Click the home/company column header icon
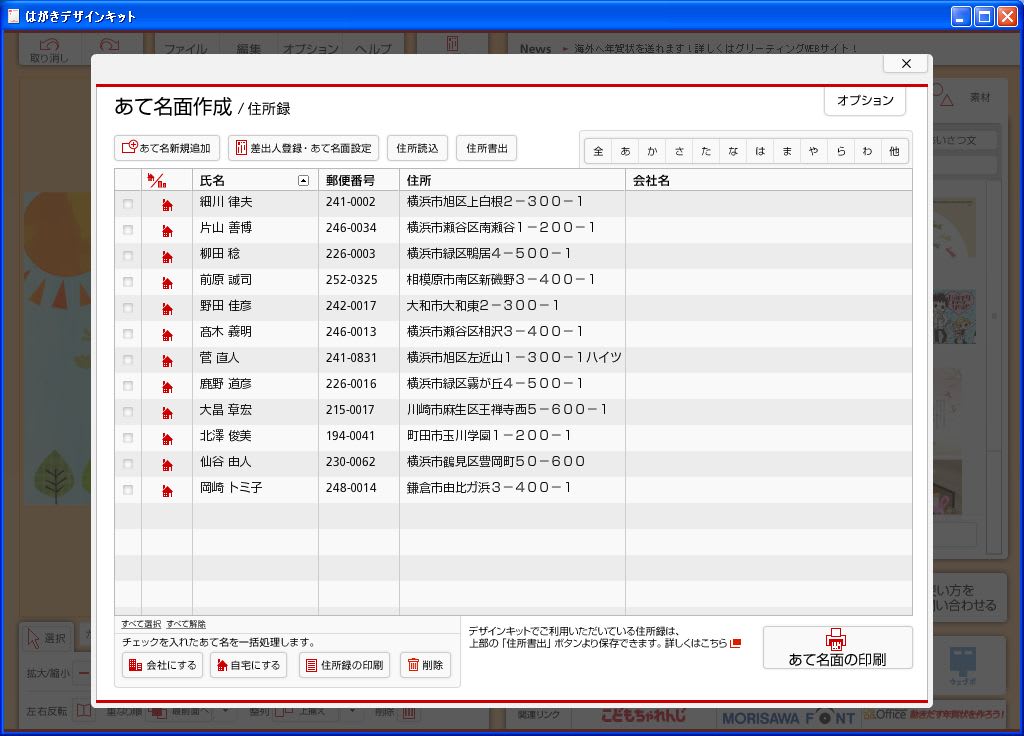The height and width of the screenshot is (736, 1024). coord(156,181)
